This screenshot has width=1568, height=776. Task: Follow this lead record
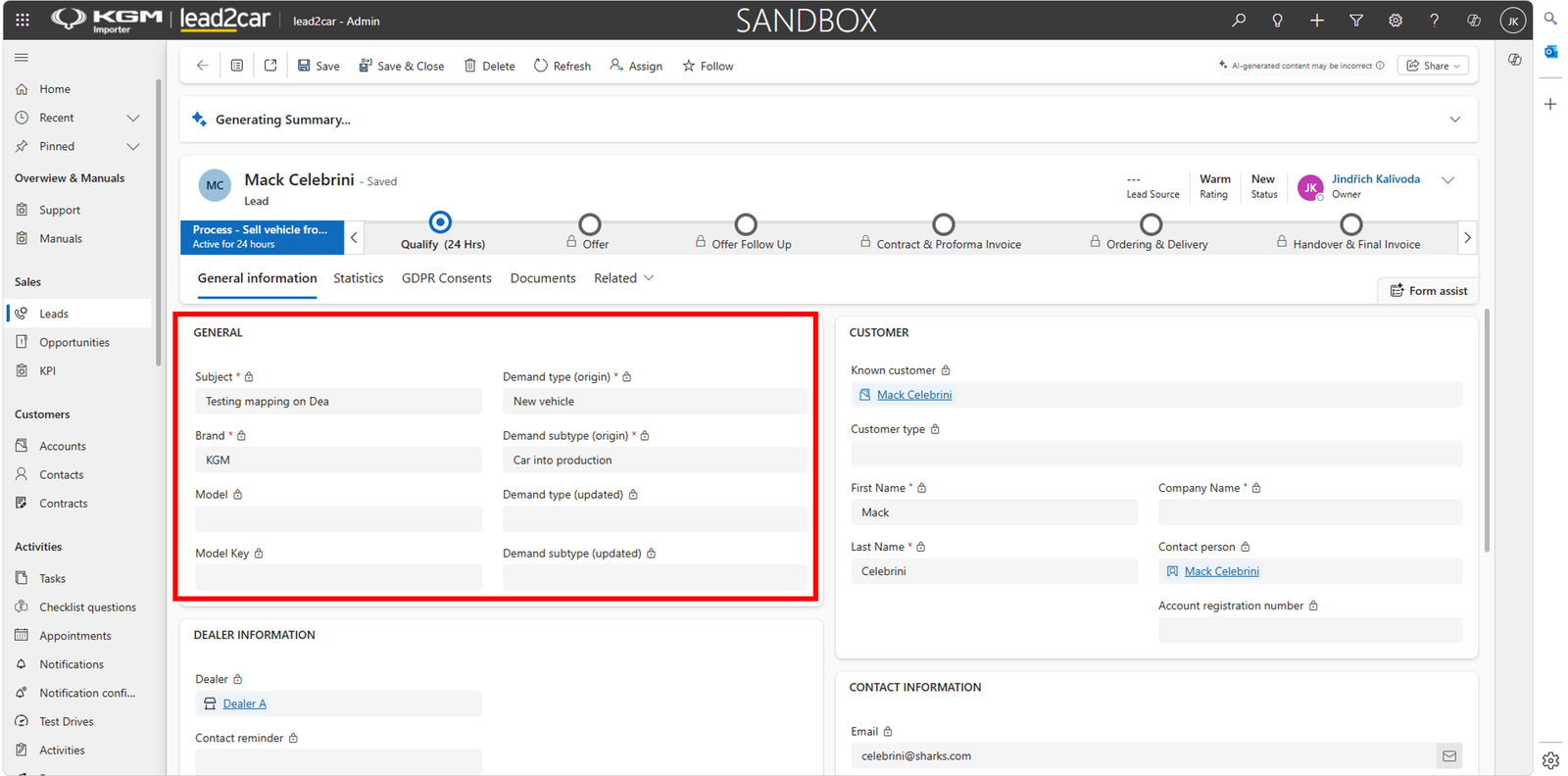tap(708, 66)
